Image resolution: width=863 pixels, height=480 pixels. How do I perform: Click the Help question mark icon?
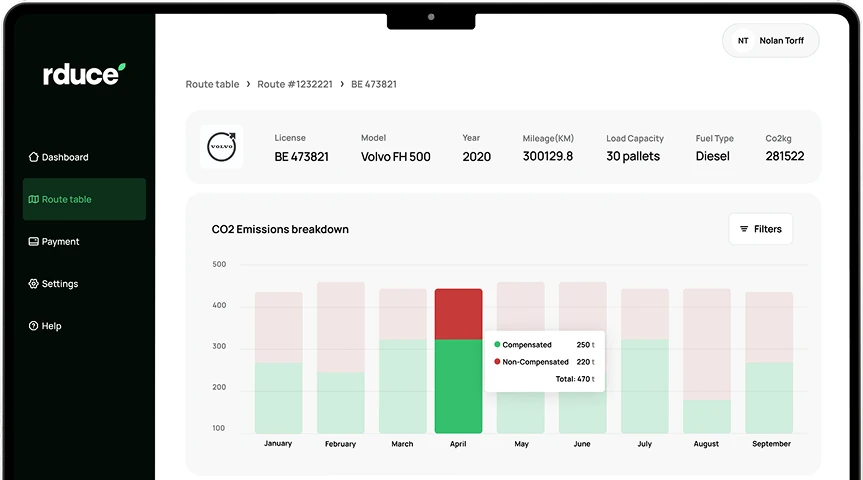point(34,326)
